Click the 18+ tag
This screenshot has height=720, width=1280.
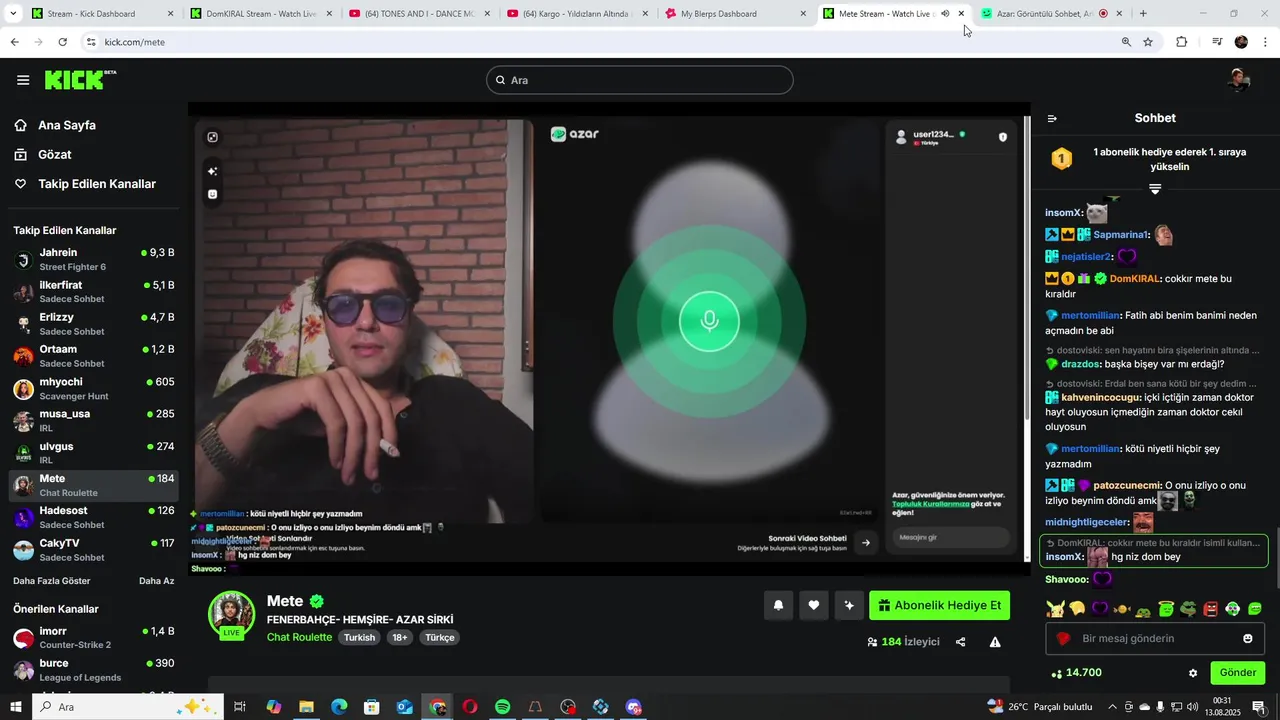tap(400, 637)
